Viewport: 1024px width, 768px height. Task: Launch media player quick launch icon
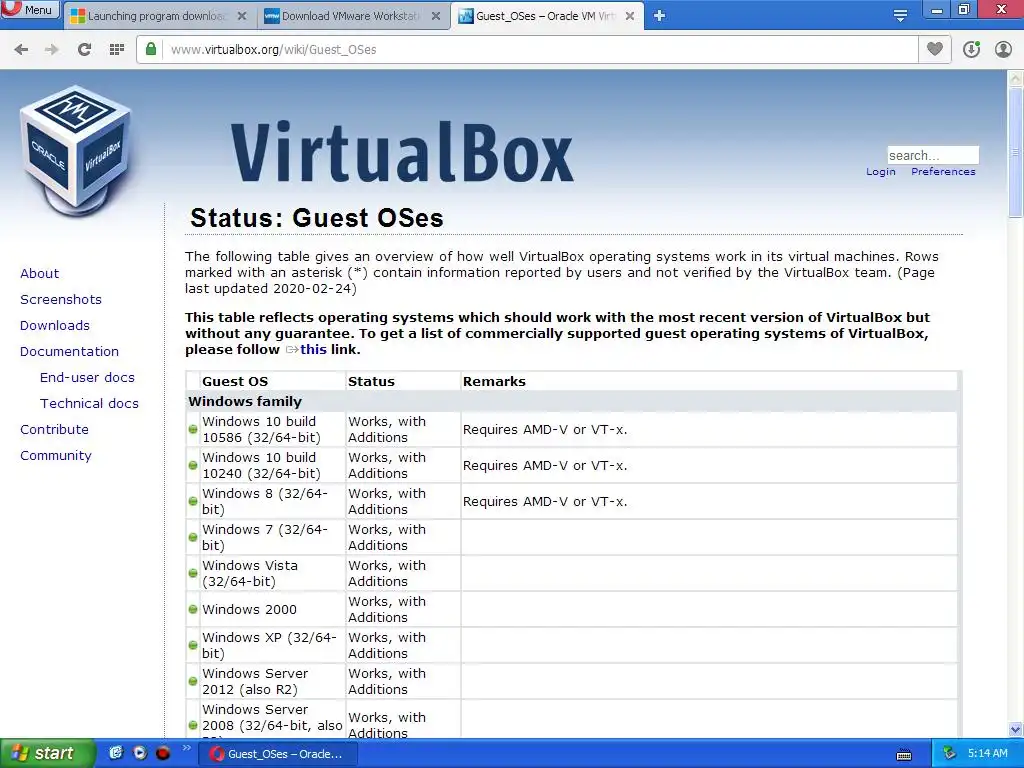click(x=139, y=753)
